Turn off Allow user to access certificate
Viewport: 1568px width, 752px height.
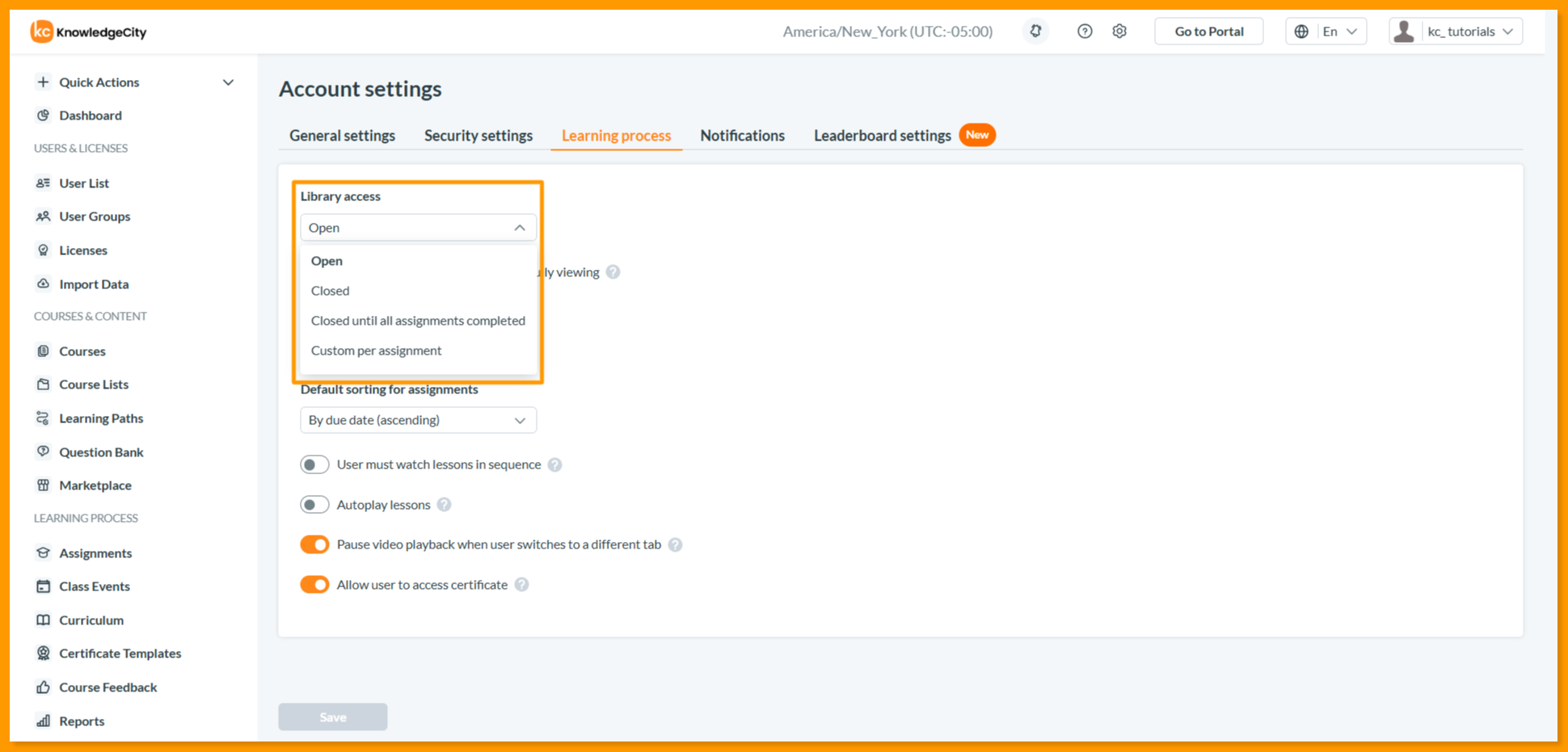[314, 585]
